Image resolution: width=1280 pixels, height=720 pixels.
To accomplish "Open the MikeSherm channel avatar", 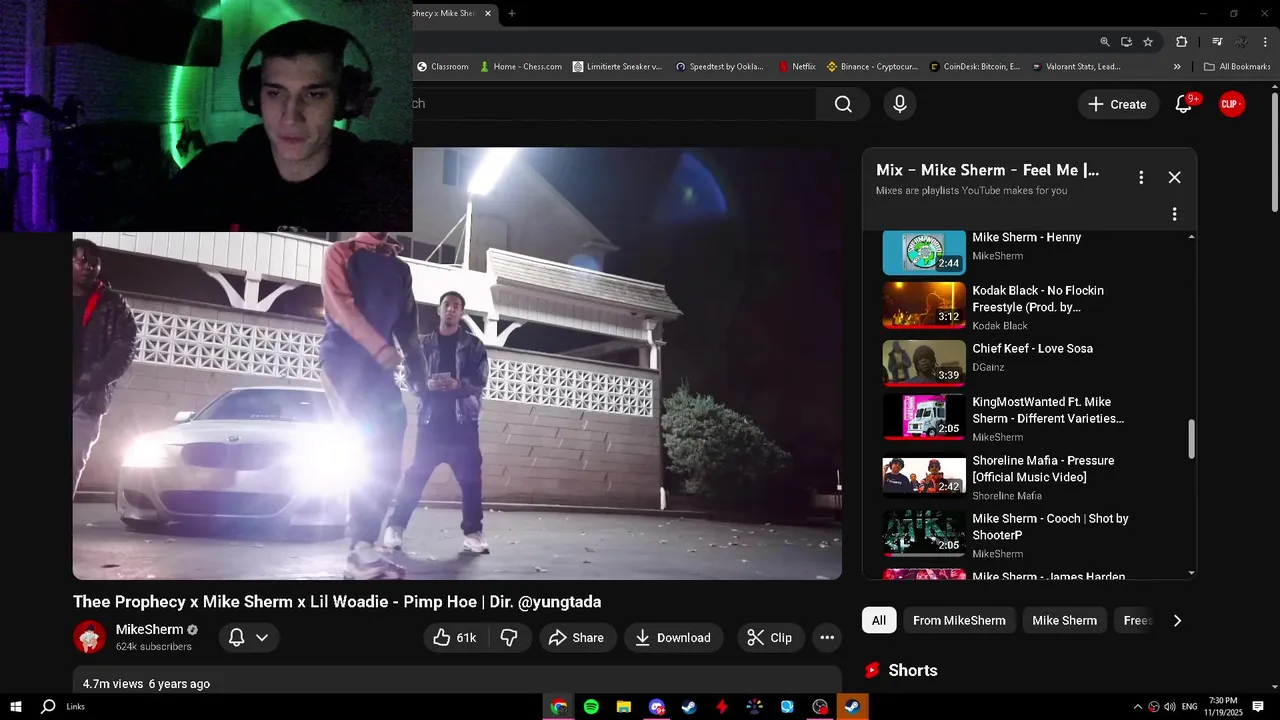I will tap(90, 637).
